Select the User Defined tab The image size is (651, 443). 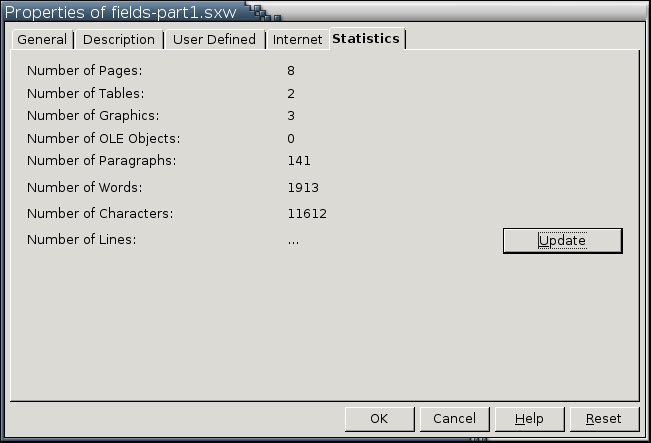(x=214, y=40)
